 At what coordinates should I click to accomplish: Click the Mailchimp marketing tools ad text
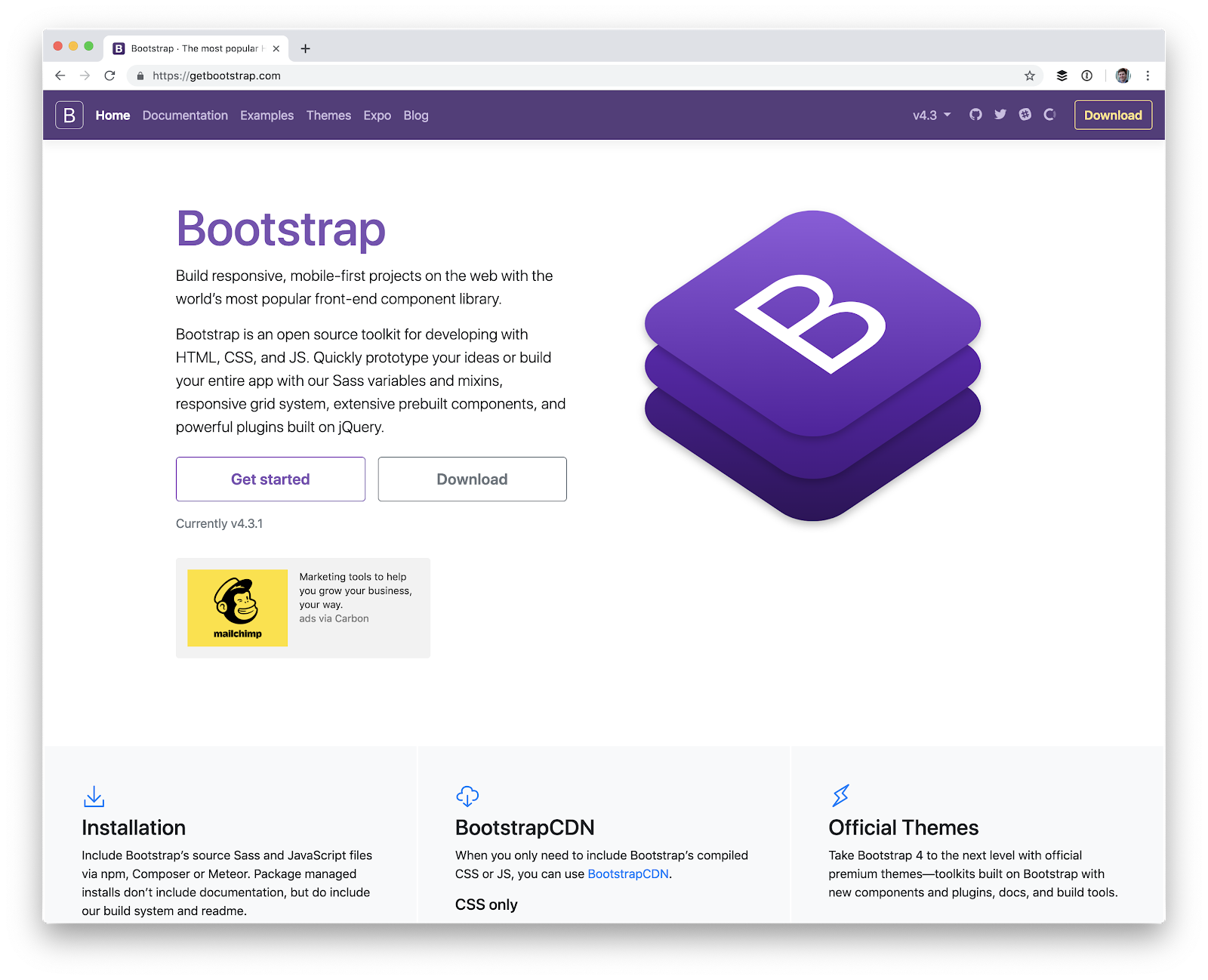356,590
